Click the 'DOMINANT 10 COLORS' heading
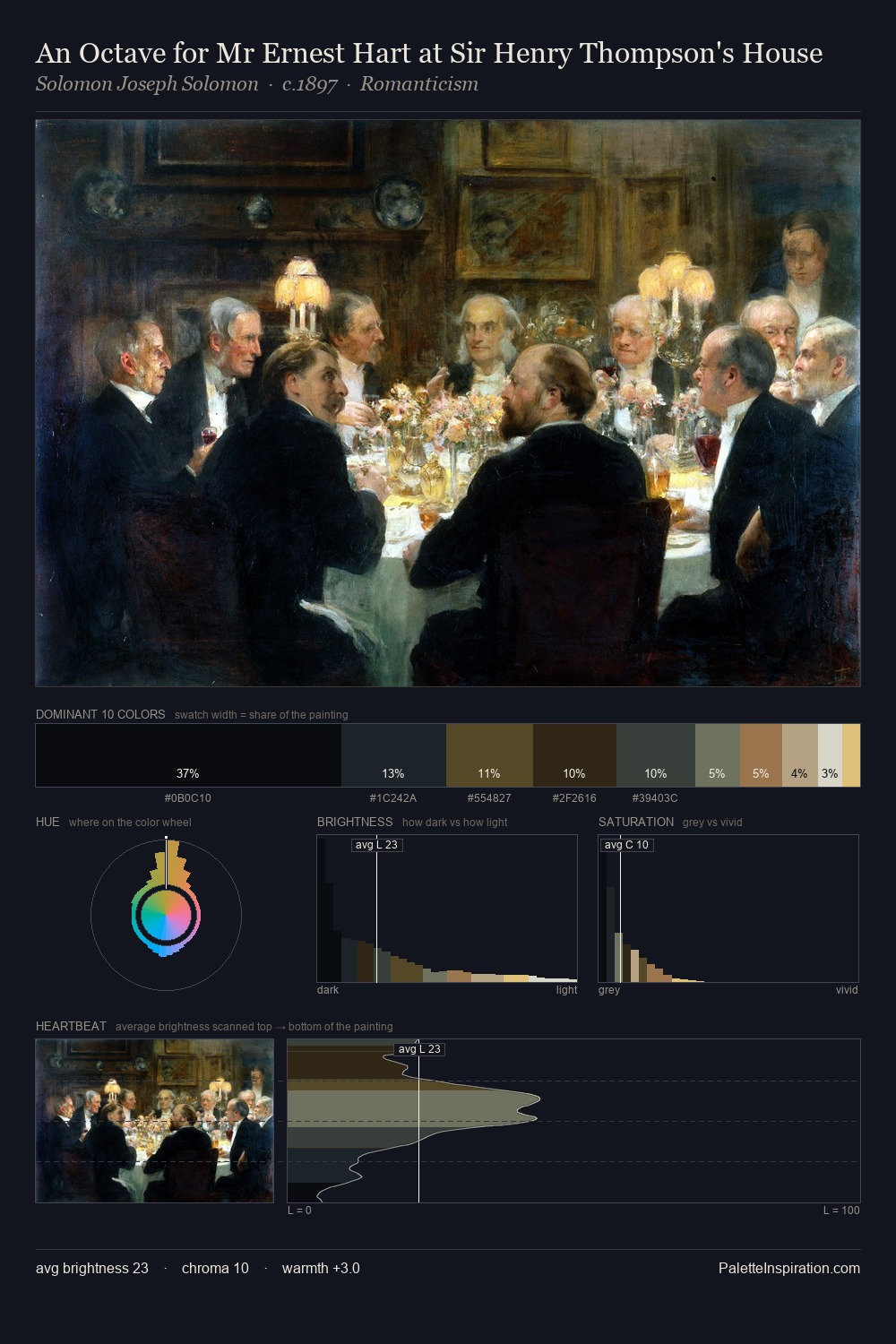 click(x=100, y=714)
